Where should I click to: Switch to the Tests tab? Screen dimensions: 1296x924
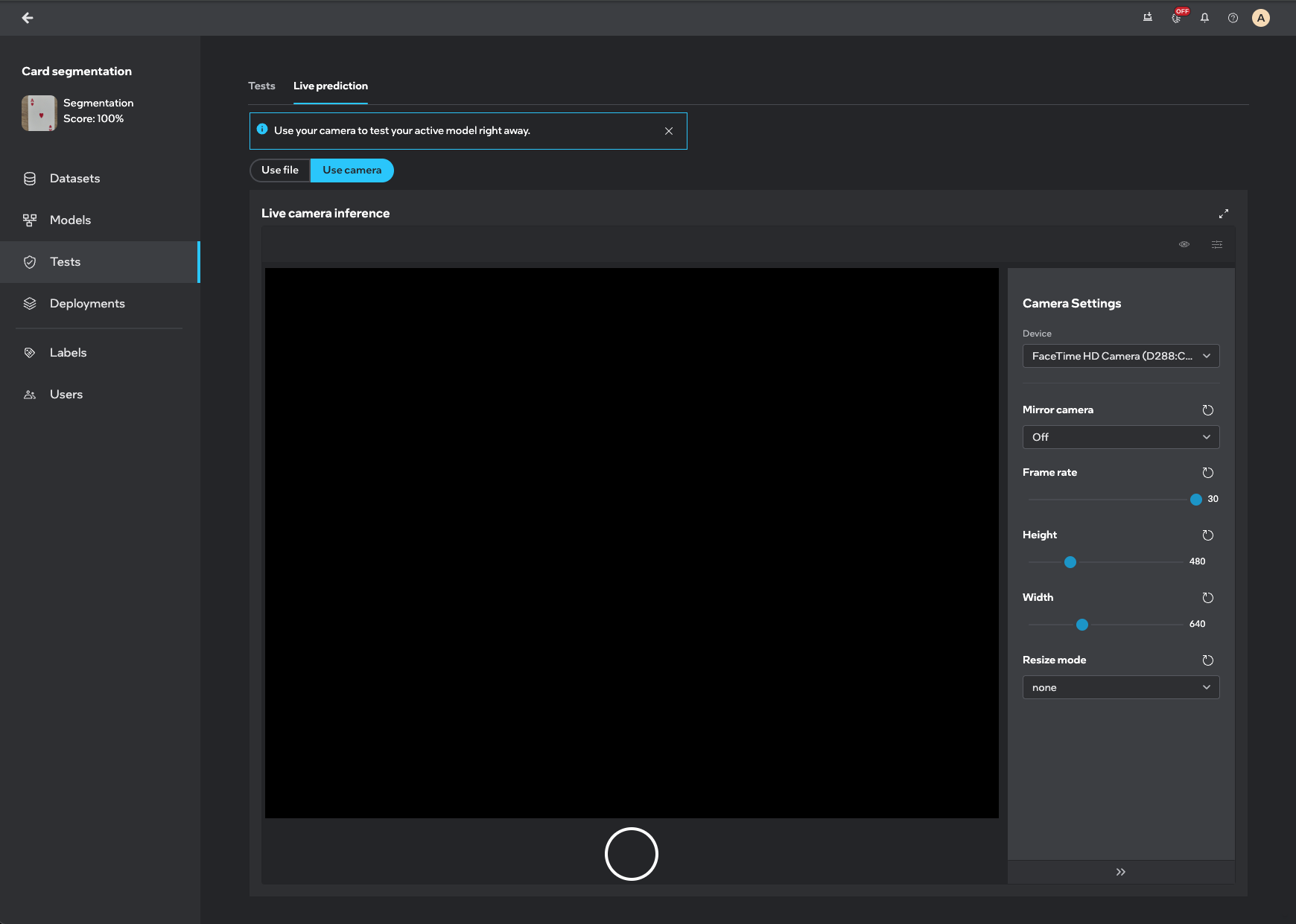coord(261,86)
